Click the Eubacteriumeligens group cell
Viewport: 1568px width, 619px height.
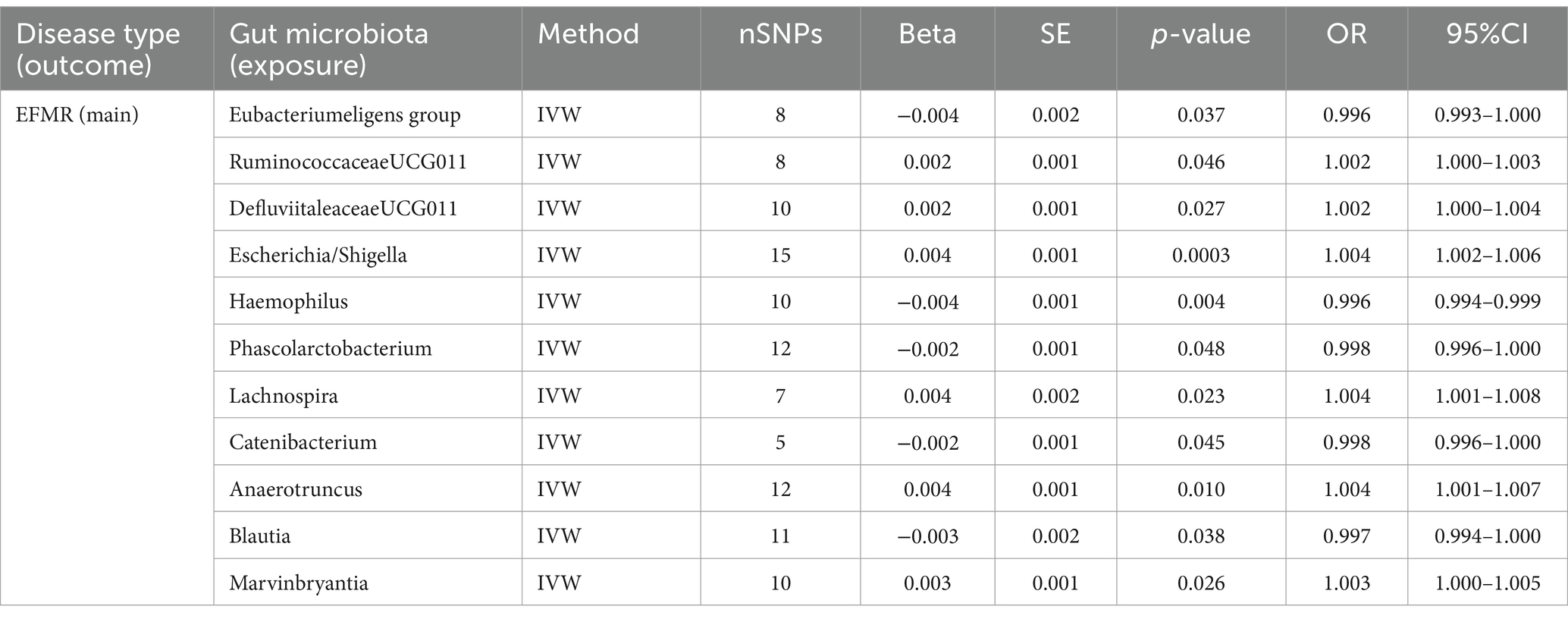coord(345,115)
